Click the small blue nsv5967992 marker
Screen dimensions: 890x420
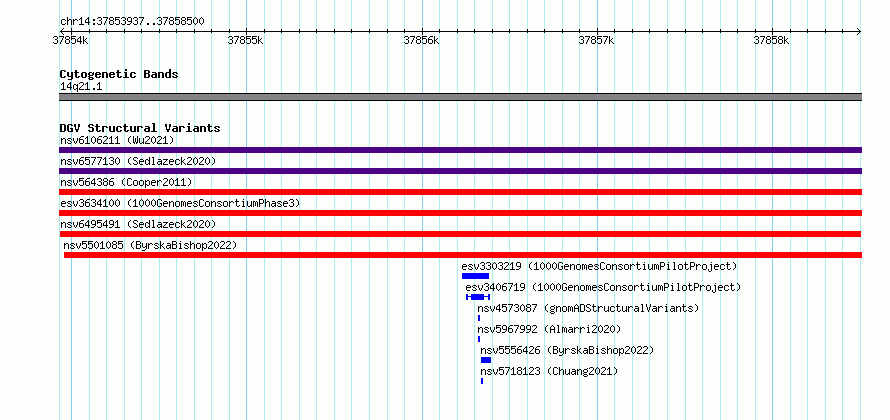(x=478, y=339)
